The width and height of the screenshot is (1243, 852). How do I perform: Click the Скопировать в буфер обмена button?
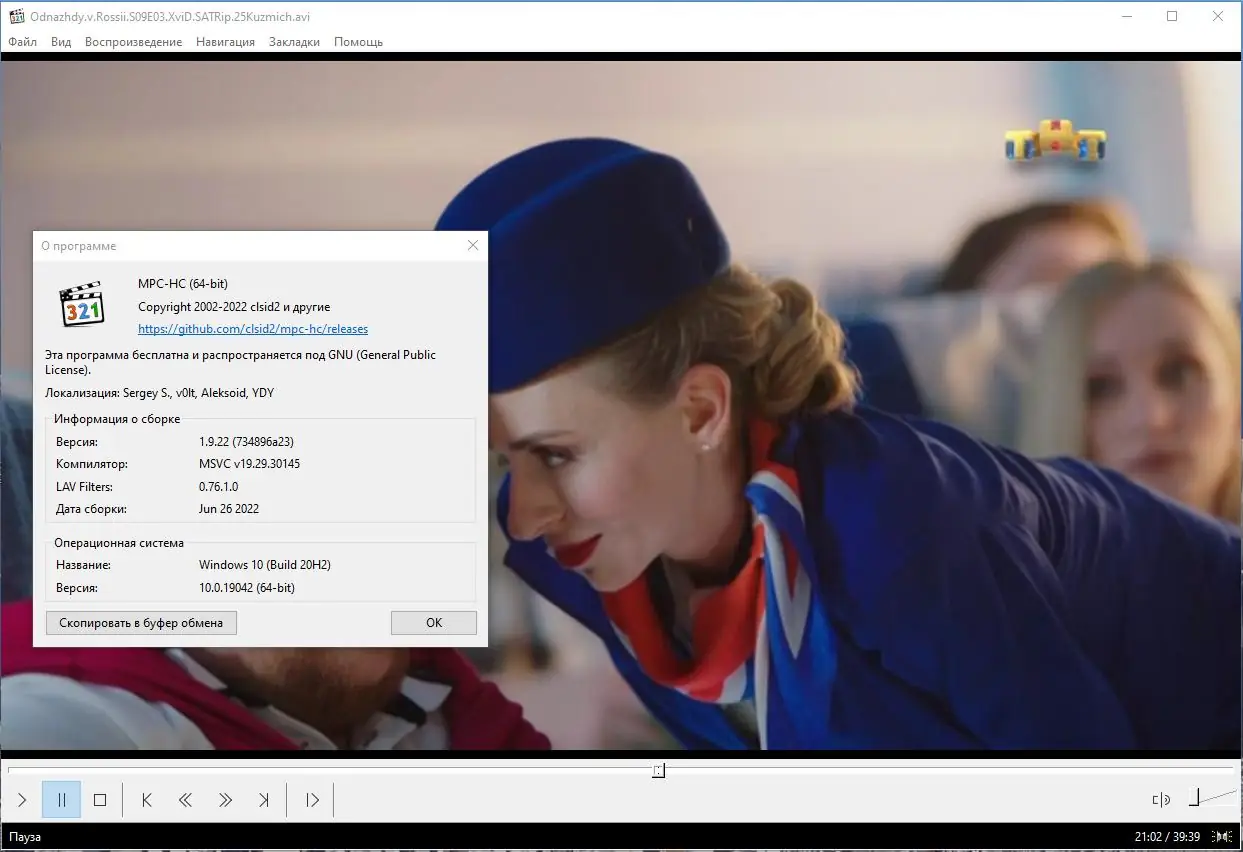pyautogui.click(x=140, y=622)
